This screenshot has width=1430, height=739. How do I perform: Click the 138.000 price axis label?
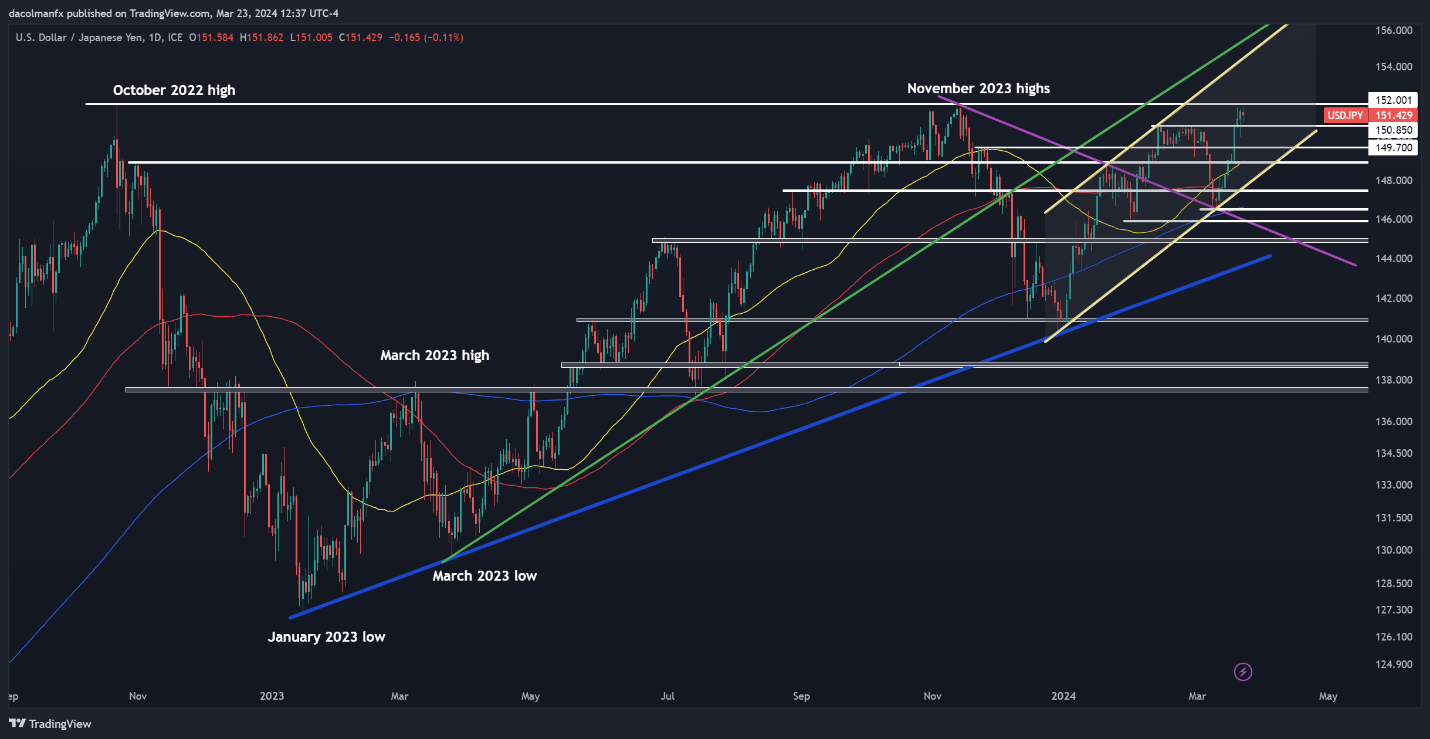1394,380
